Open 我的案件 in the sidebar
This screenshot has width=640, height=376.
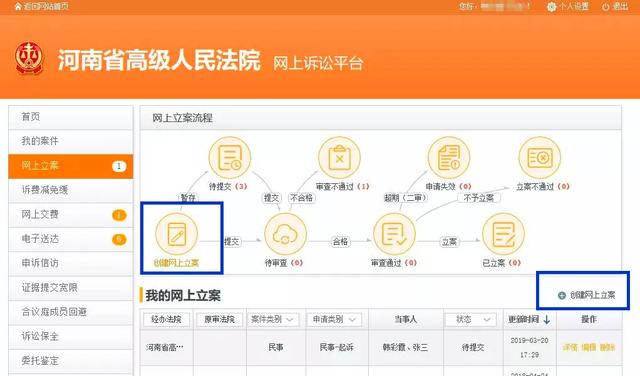pos(71,141)
